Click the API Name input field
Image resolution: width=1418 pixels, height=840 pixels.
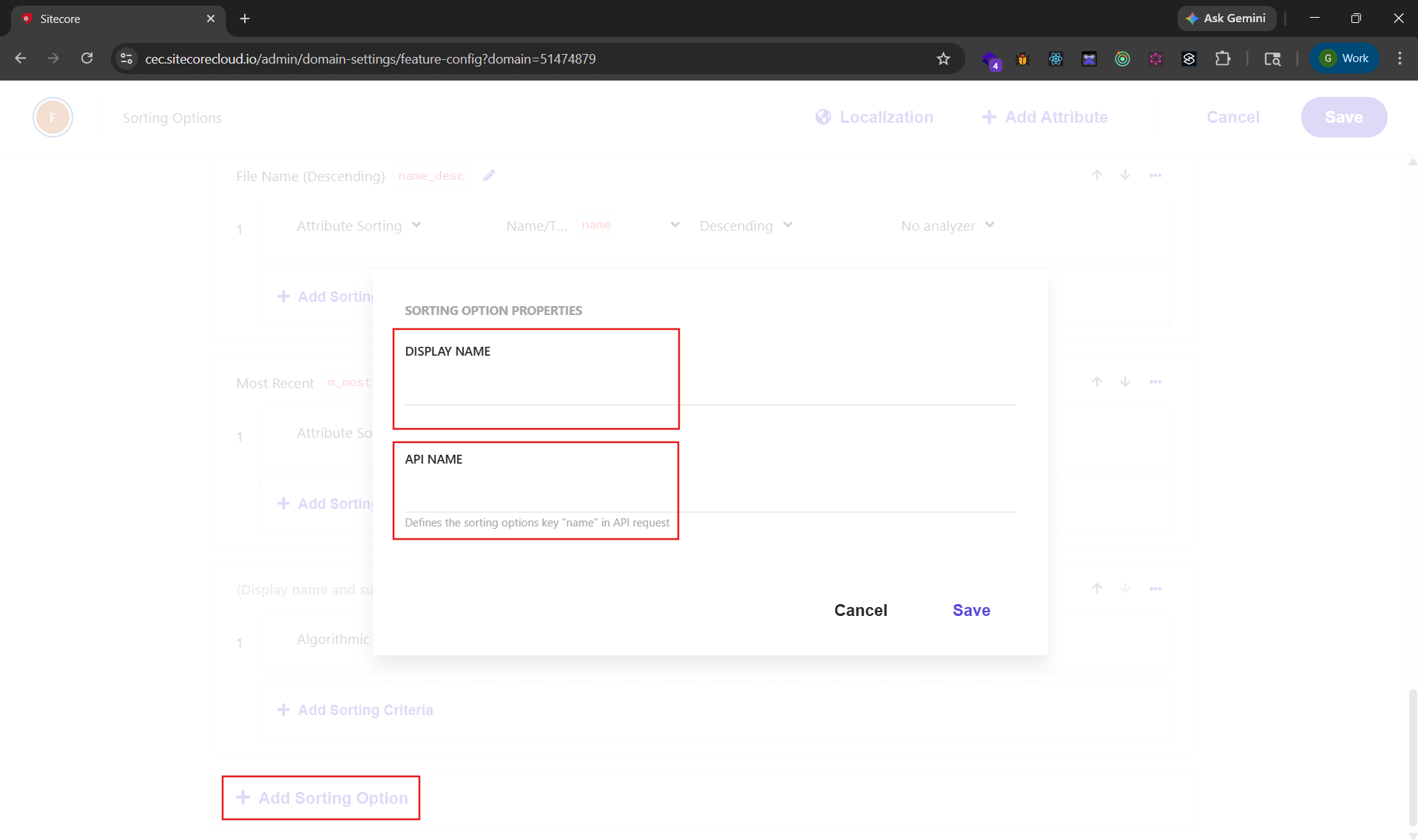[709, 495]
